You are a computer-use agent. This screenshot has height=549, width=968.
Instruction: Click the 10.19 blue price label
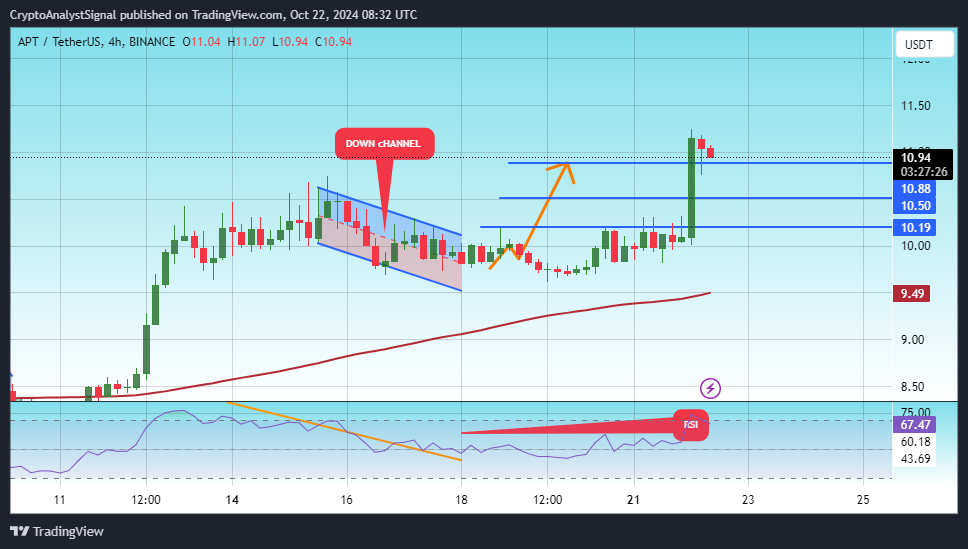(916, 227)
